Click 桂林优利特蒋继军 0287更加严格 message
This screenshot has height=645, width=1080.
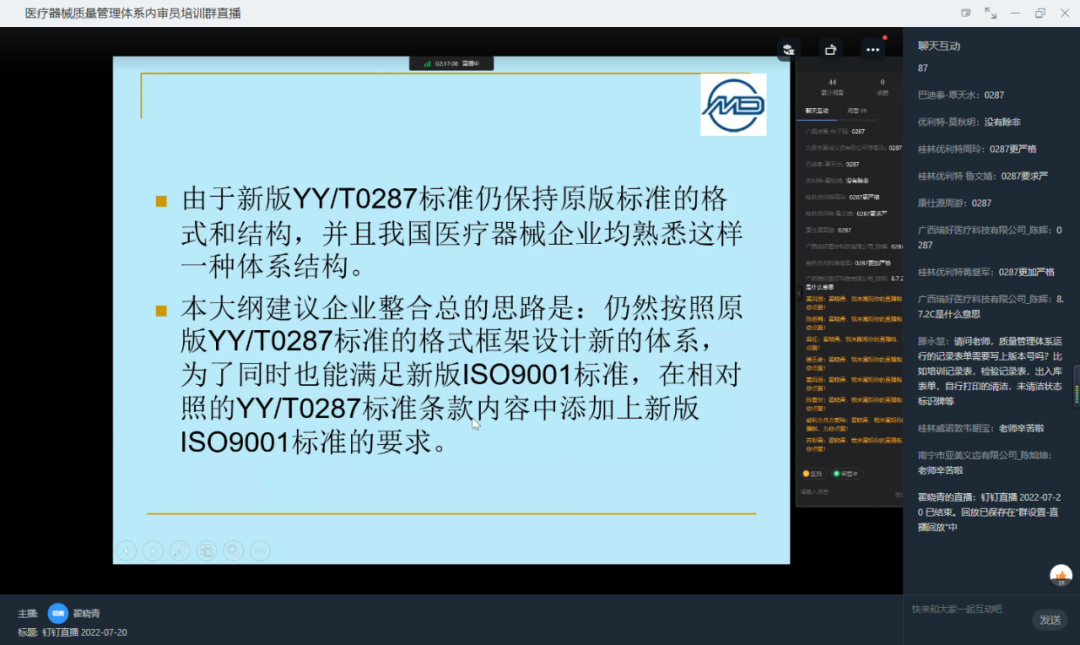986,272
